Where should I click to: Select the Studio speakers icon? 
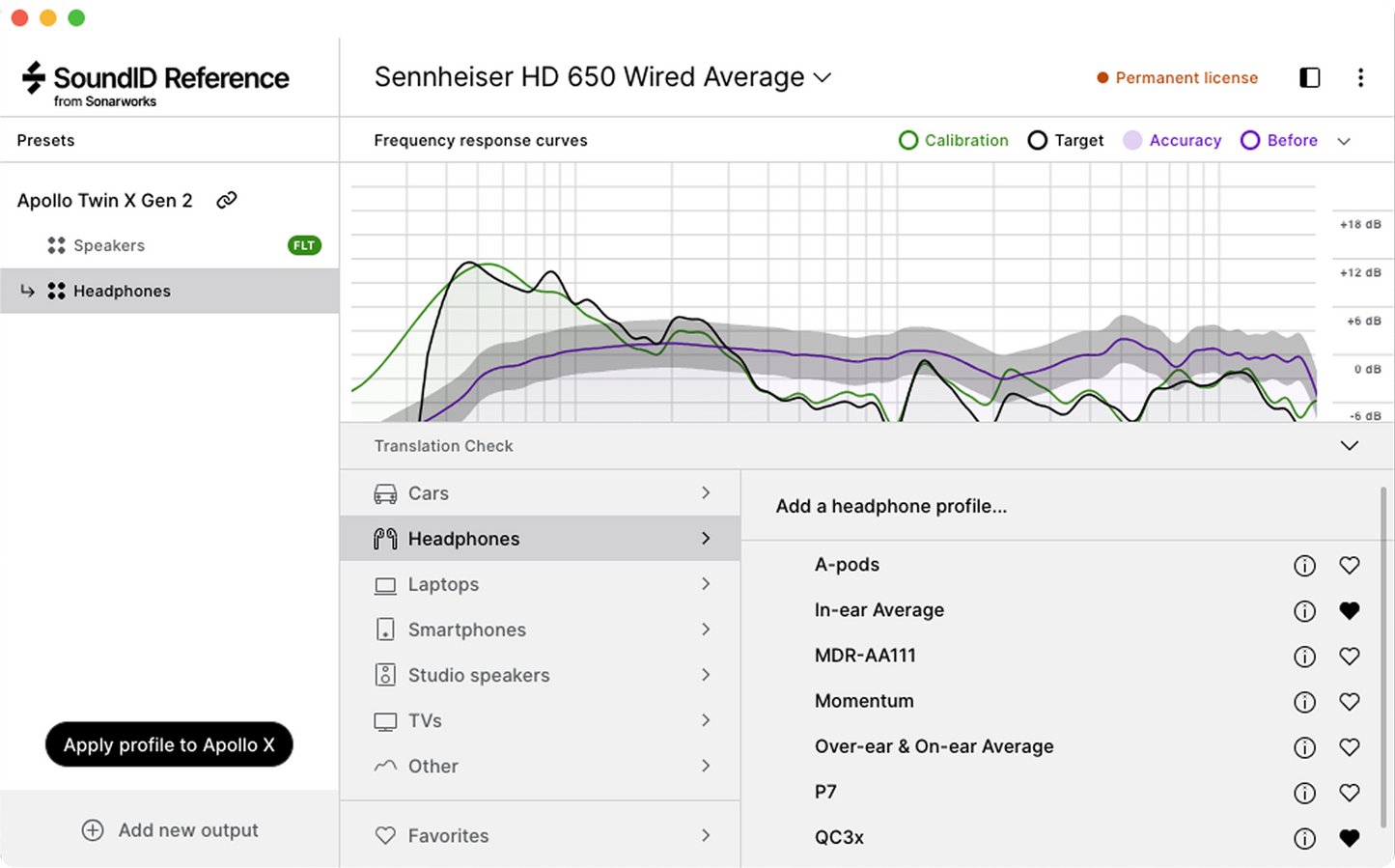coord(385,674)
